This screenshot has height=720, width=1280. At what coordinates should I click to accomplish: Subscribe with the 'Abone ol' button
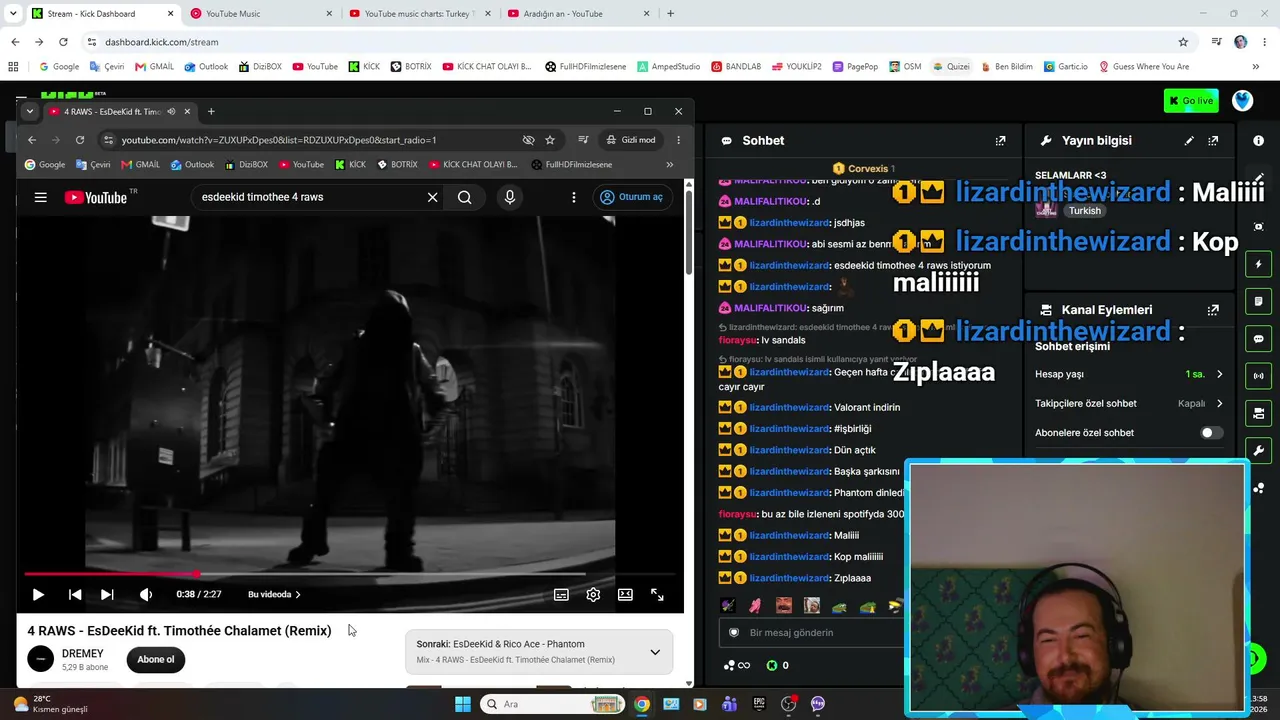click(156, 659)
